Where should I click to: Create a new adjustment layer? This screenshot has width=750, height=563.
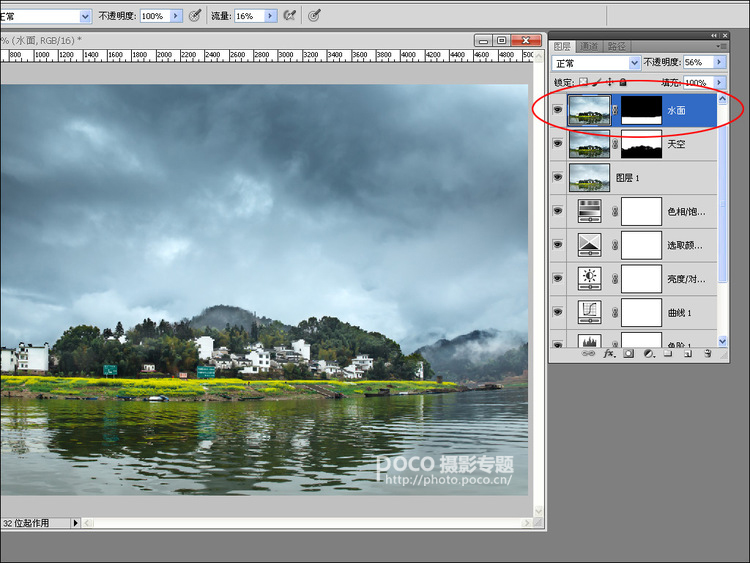(649, 353)
